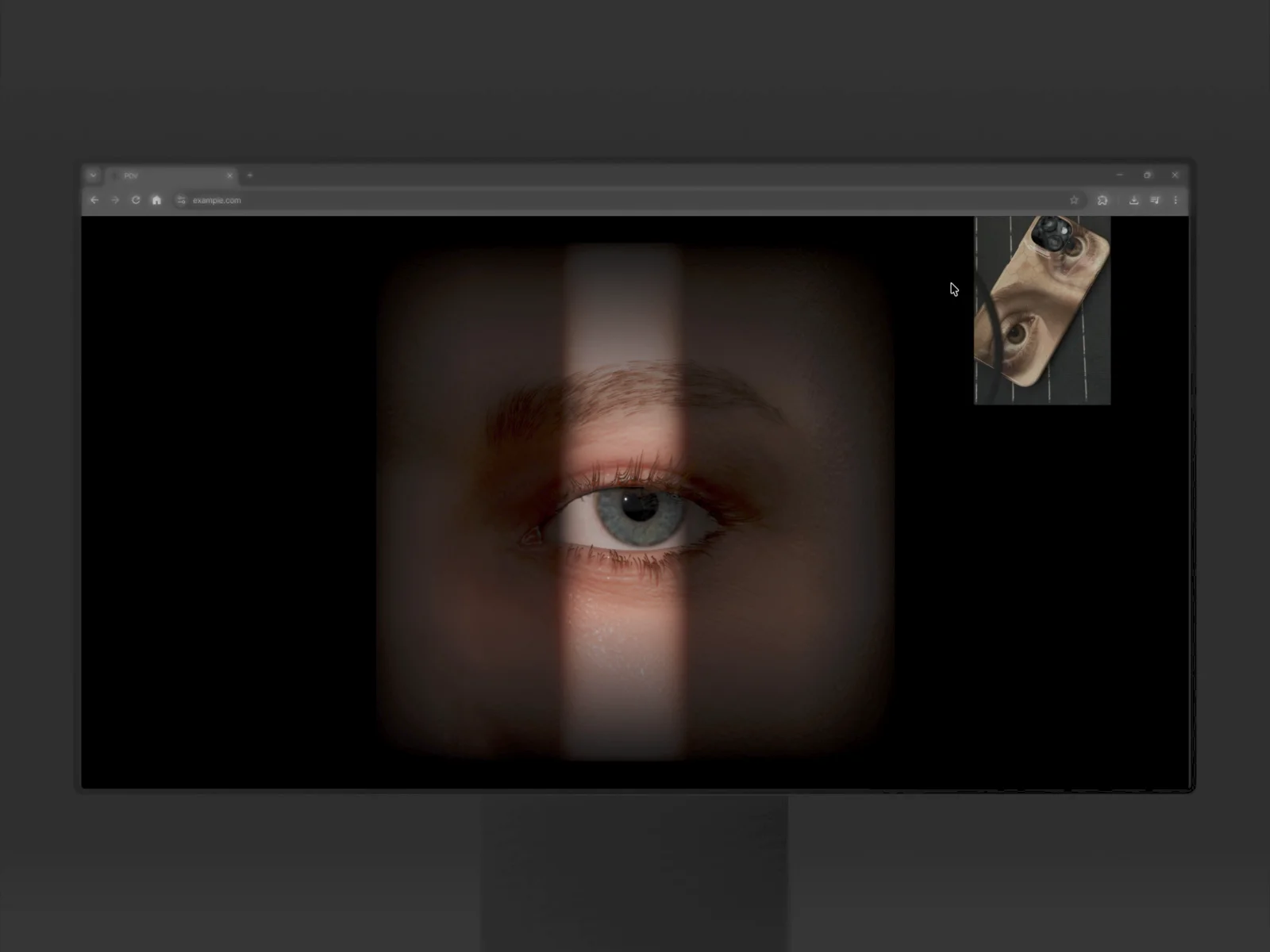Open the media control icon
This screenshot has height=952, width=1270.
click(1155, 200)
